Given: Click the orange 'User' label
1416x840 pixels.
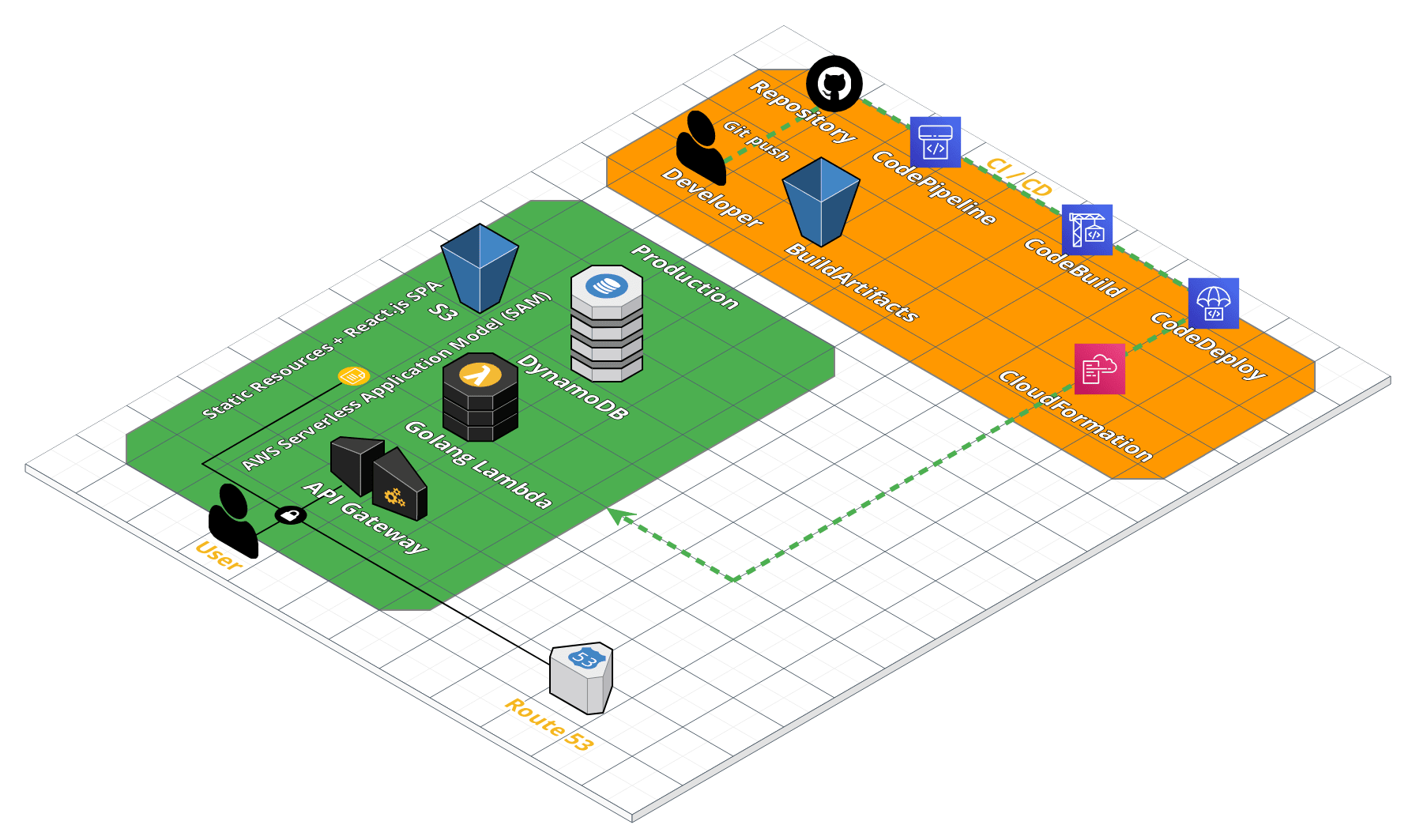Looking at the screenshot, I should click(218, 556).
